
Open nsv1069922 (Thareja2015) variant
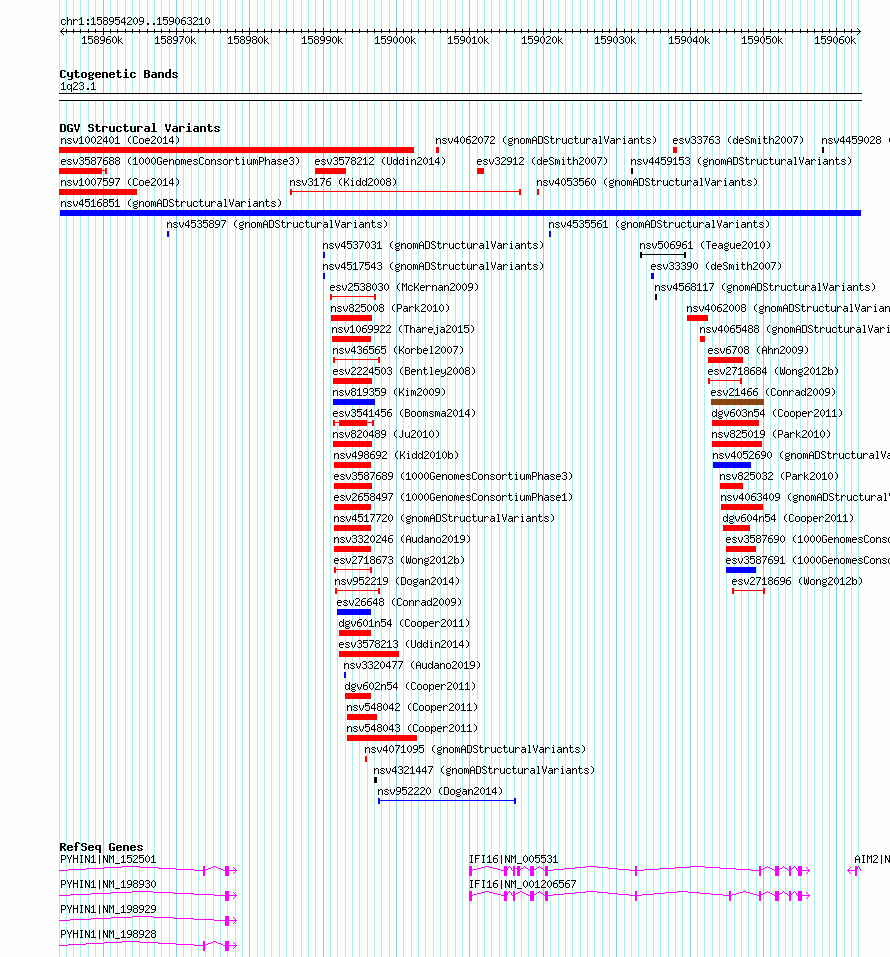coord(403,330)
